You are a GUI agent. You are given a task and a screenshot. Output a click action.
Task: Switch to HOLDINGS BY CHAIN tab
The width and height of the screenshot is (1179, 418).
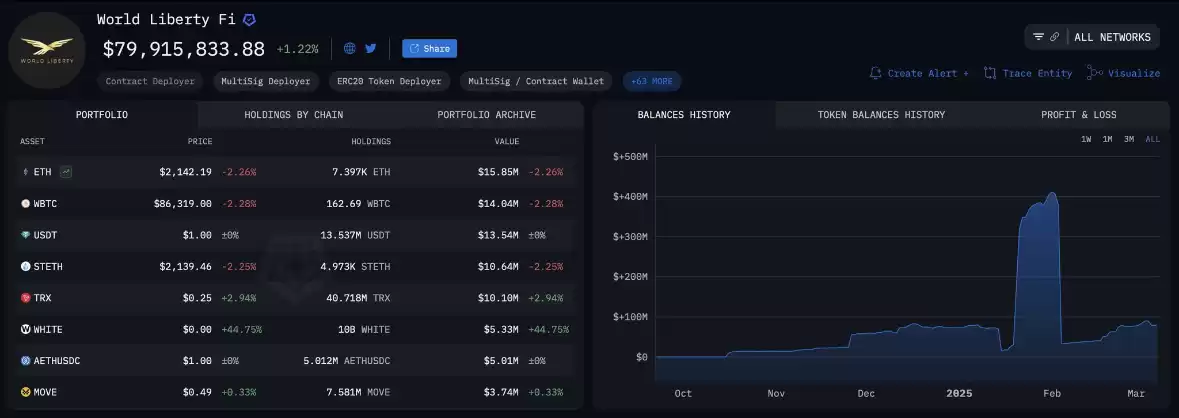(293, 115)
